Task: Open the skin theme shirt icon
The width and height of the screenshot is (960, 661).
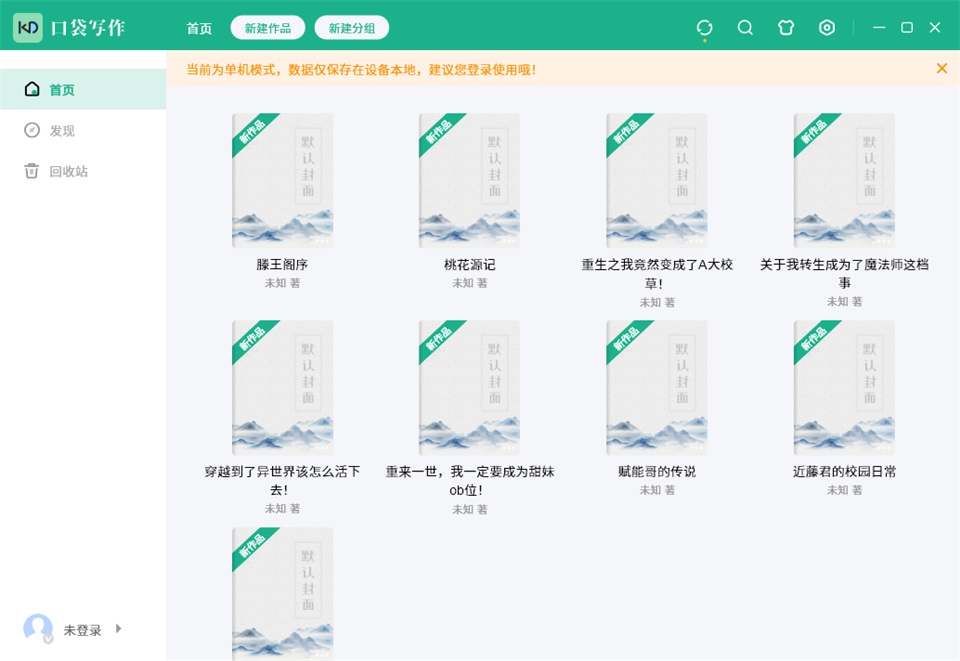Action: click(x=786, y=28)
